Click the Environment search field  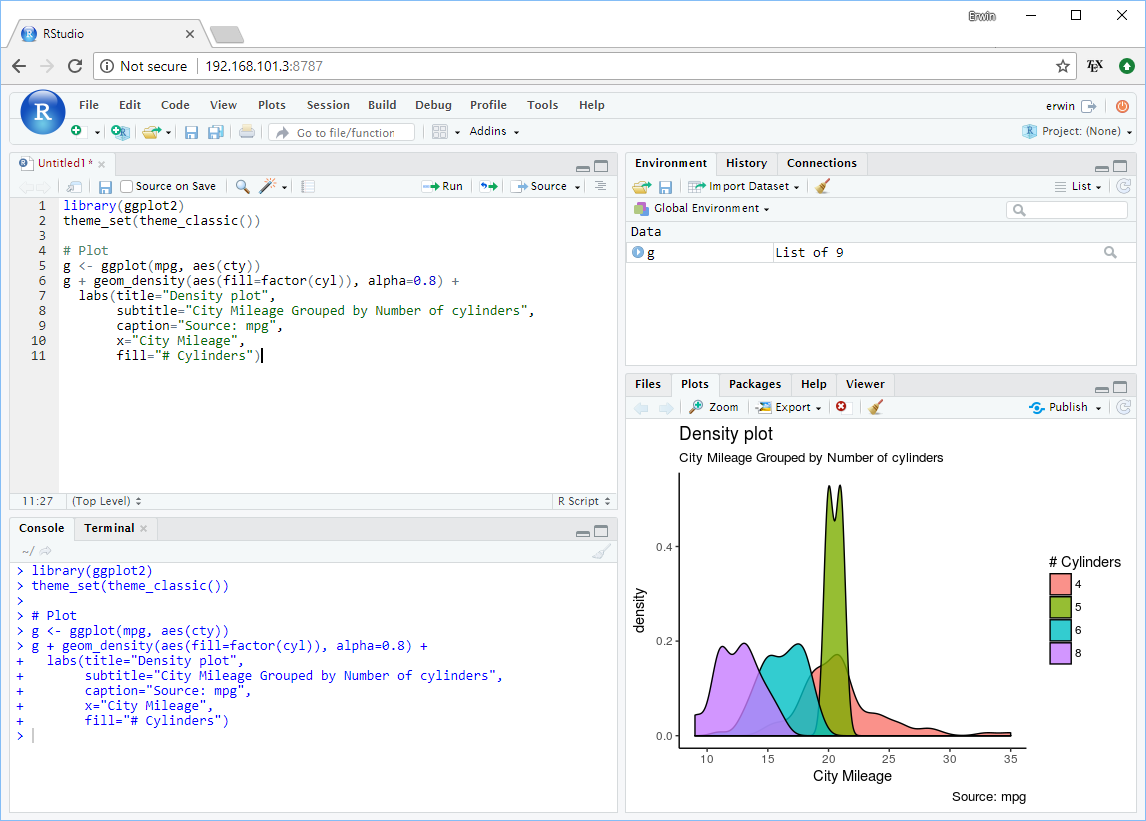pyautogui.click(x=1066, y=210)
